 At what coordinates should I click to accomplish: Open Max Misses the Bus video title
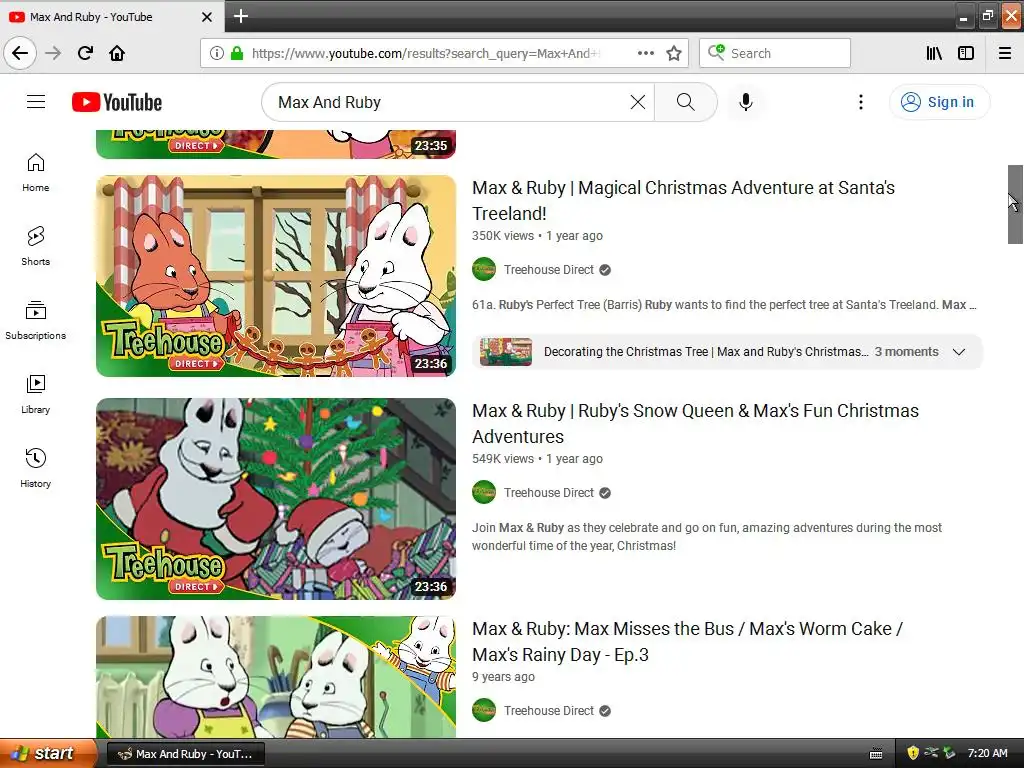point(687,641)
